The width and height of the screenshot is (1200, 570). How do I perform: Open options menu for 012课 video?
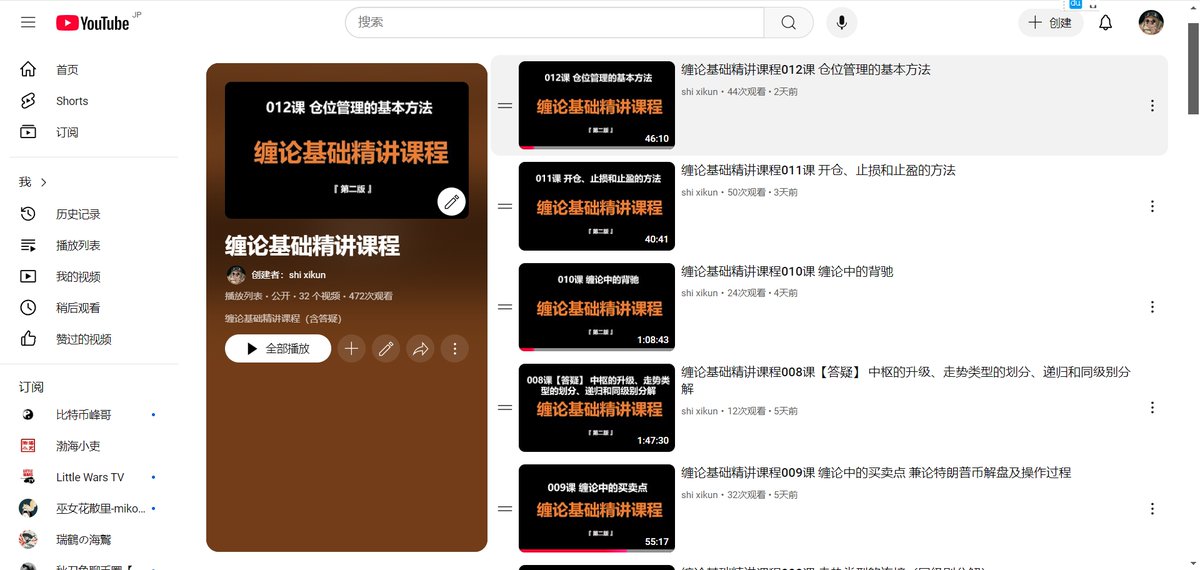pyautogui.click(x=1152, y=106)
